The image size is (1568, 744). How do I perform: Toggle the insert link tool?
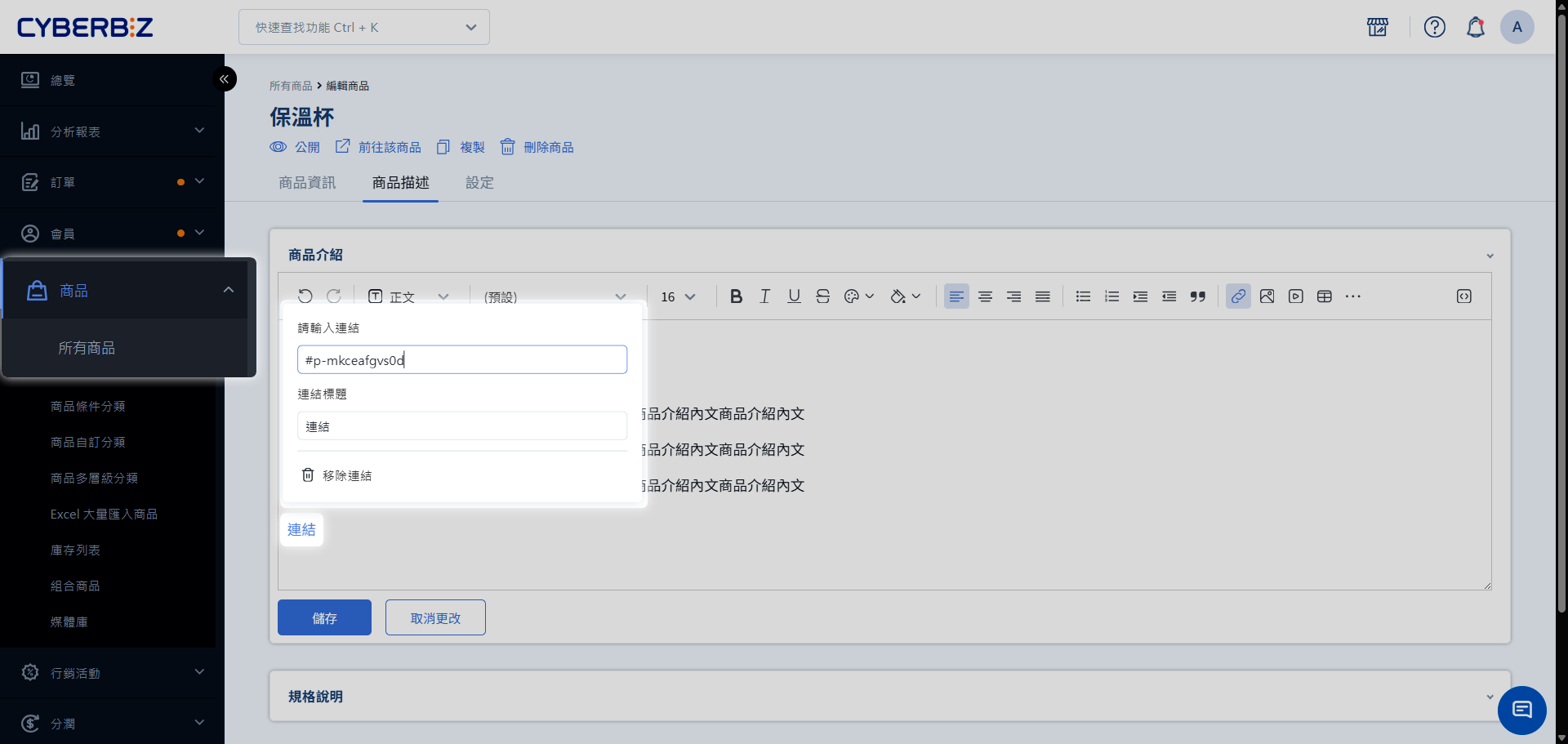1238,296
